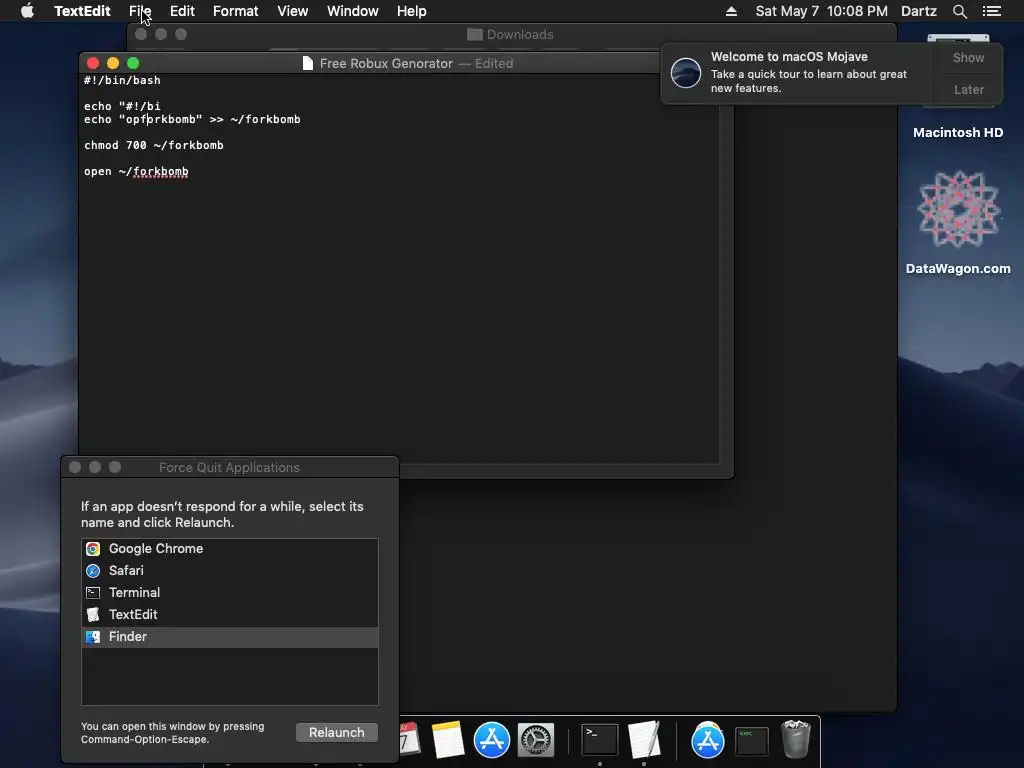Viewport: 1024px width, 768px height.
Task: Click the Terminal icon in Force Quit list
Action: [x=93, y=593]
